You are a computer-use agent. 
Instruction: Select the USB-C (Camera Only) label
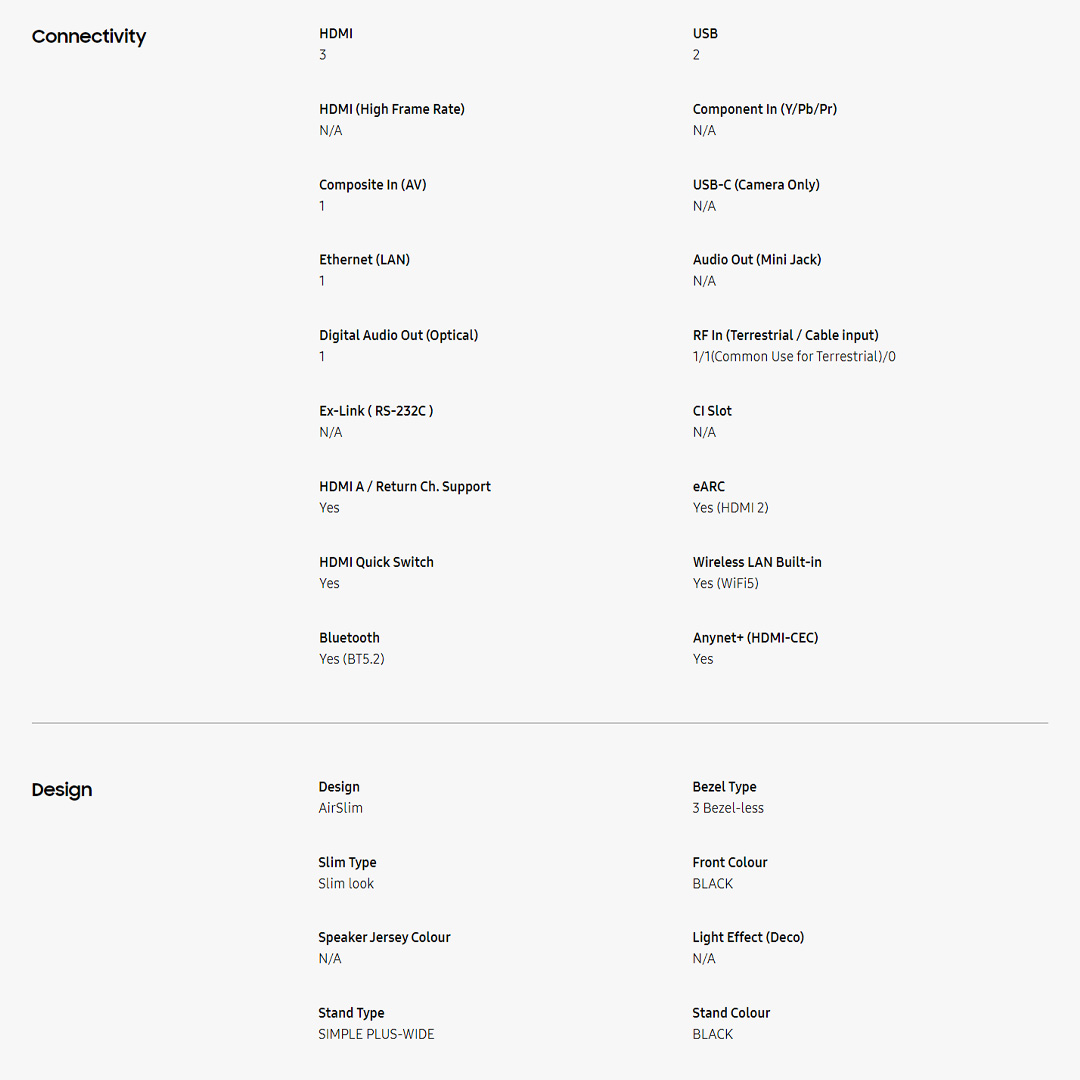756,185
